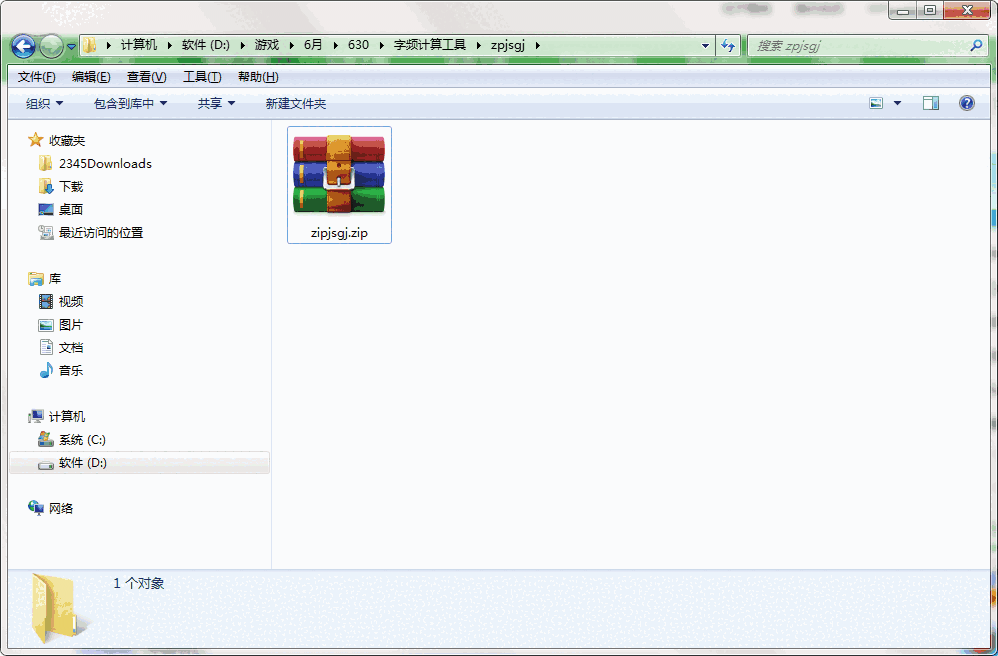998x656 pixels.
Task: Open the 音乐 library
Action: click(70, 370)
